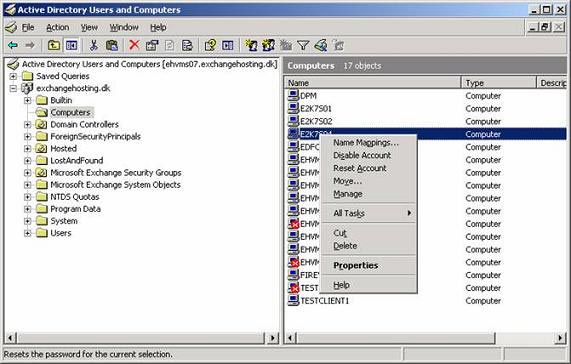This screenshot has height=364, width=571.
Task: Select the Users container in tree
Action: pyautogui.click(x=61, y=233)
